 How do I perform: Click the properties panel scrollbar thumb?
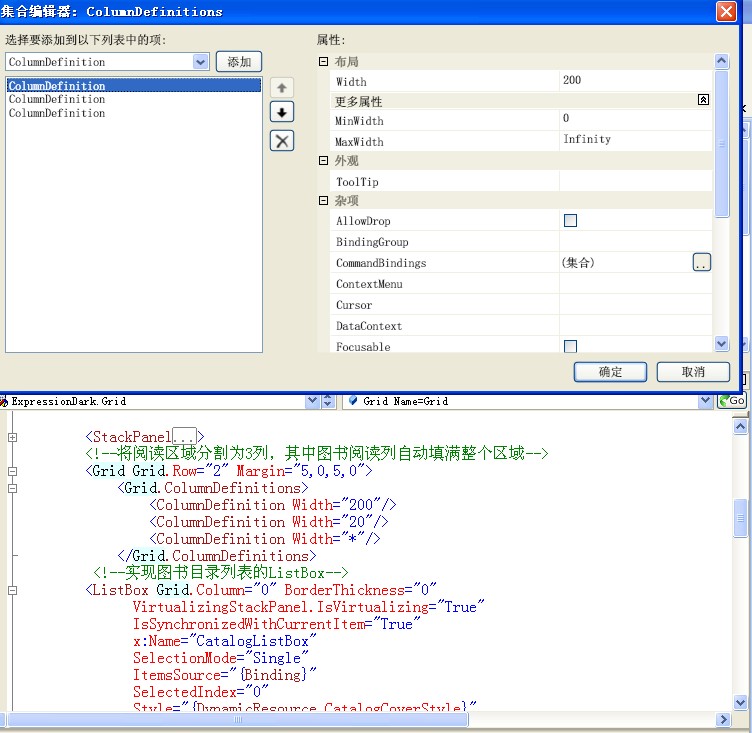(x=721, y=144)
